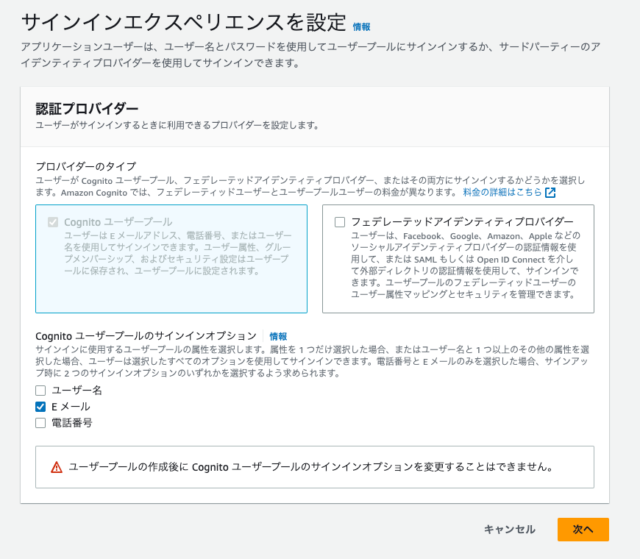
Task: Click the フェデレーテッドアイデンティティプロバイダー card title
Action: pyautogui.click(x=462, y=222)
